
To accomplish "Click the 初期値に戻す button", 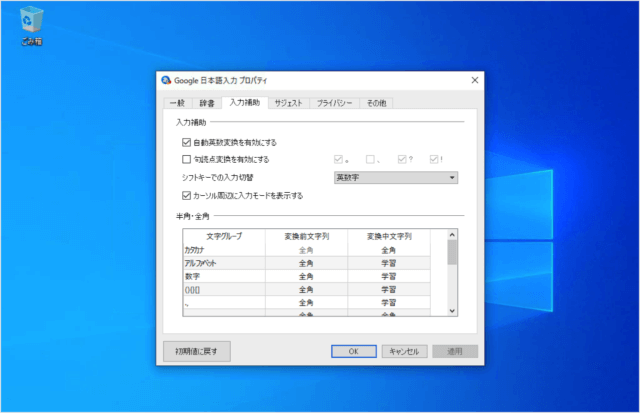I will click(x=197, y=351).
